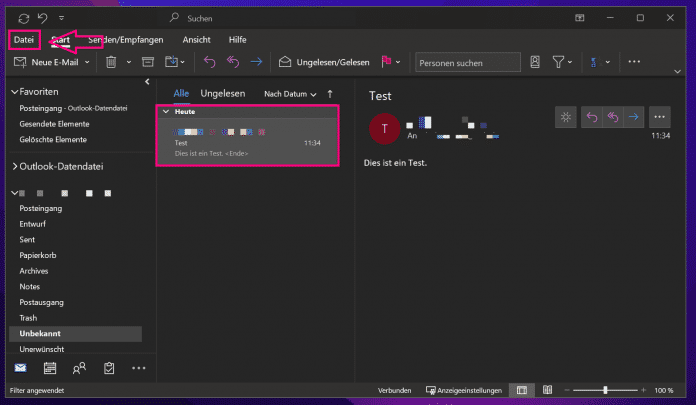Open the calendar view icon
This screenshot has height=405, width=696.
(50, 368)
